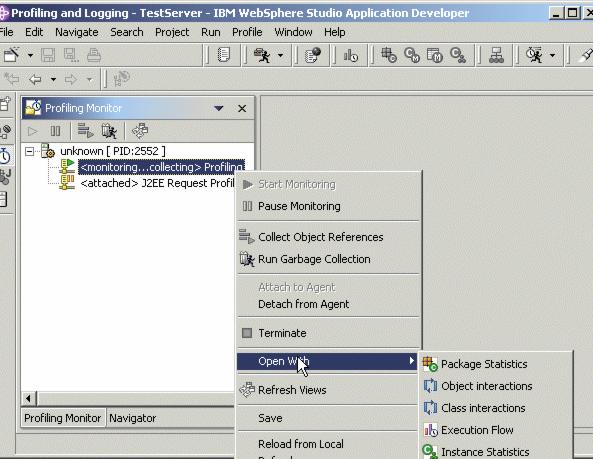
Task: Select Package Statistics from Open With submenu
Action: coord(484,364)
